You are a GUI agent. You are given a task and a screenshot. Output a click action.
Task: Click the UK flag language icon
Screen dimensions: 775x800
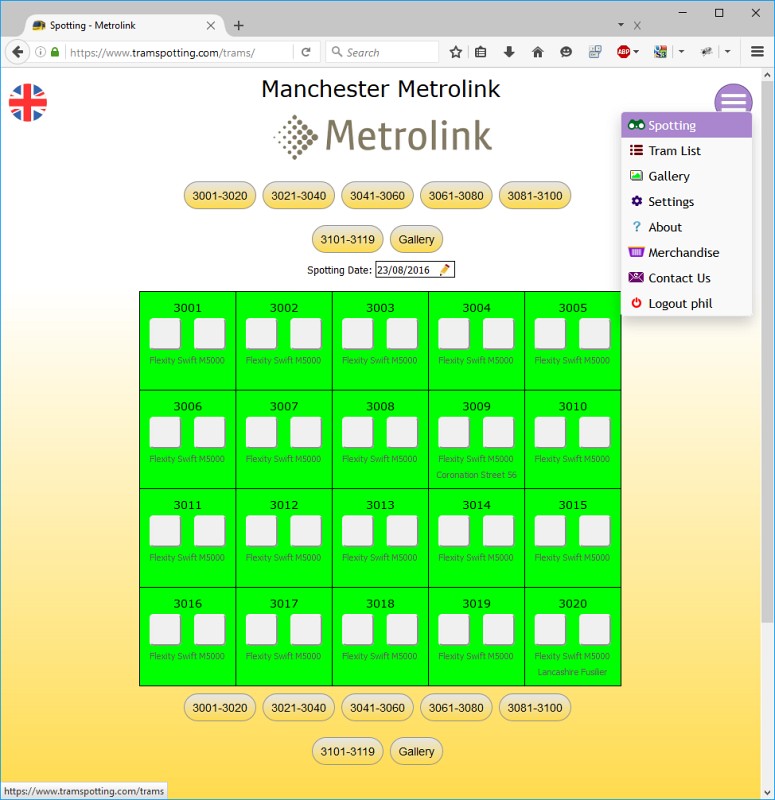pyautogui.click(x=28, y=103)
